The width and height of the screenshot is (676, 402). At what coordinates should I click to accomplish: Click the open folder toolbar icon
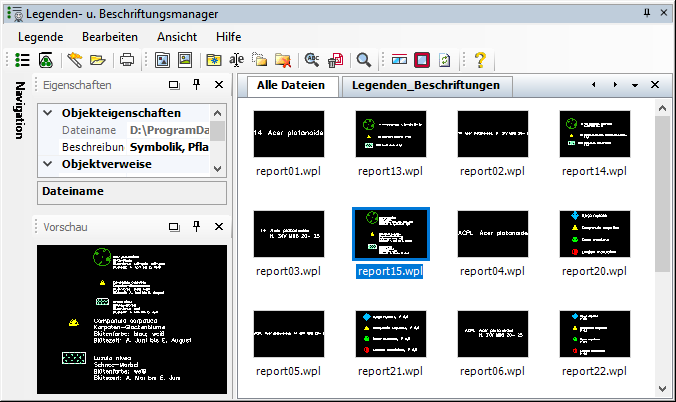[97, 60]
